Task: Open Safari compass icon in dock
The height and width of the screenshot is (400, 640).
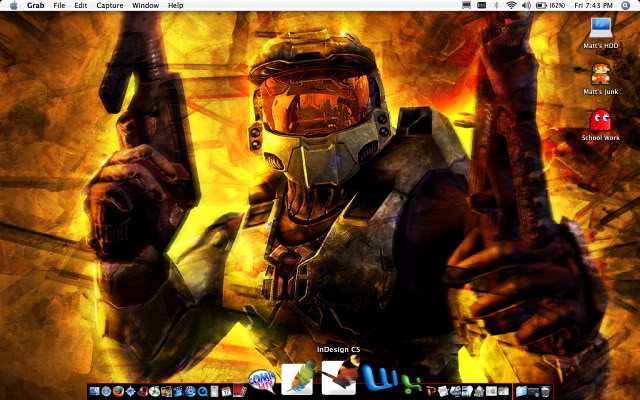Action: pyautogui.click(x=131, y=391)
